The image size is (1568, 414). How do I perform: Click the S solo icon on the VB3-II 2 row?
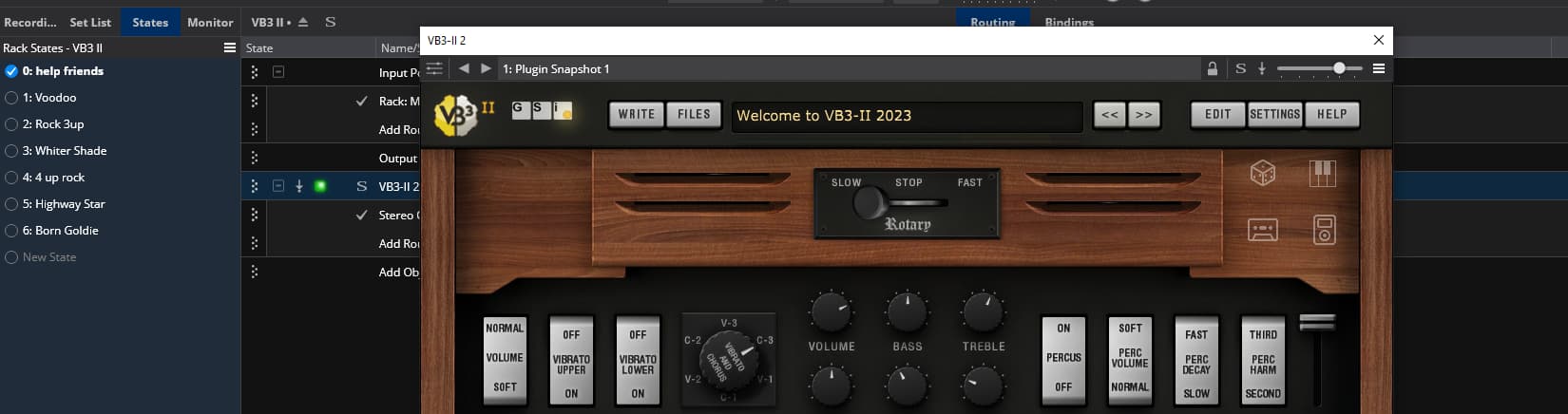point(361,186)
